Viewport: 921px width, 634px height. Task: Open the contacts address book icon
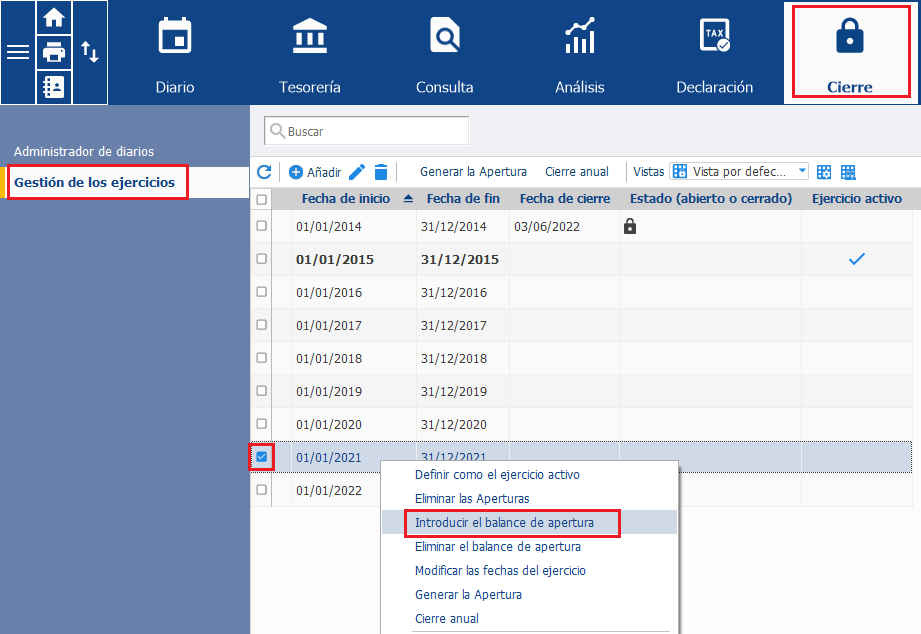click(x=54, y=87)
